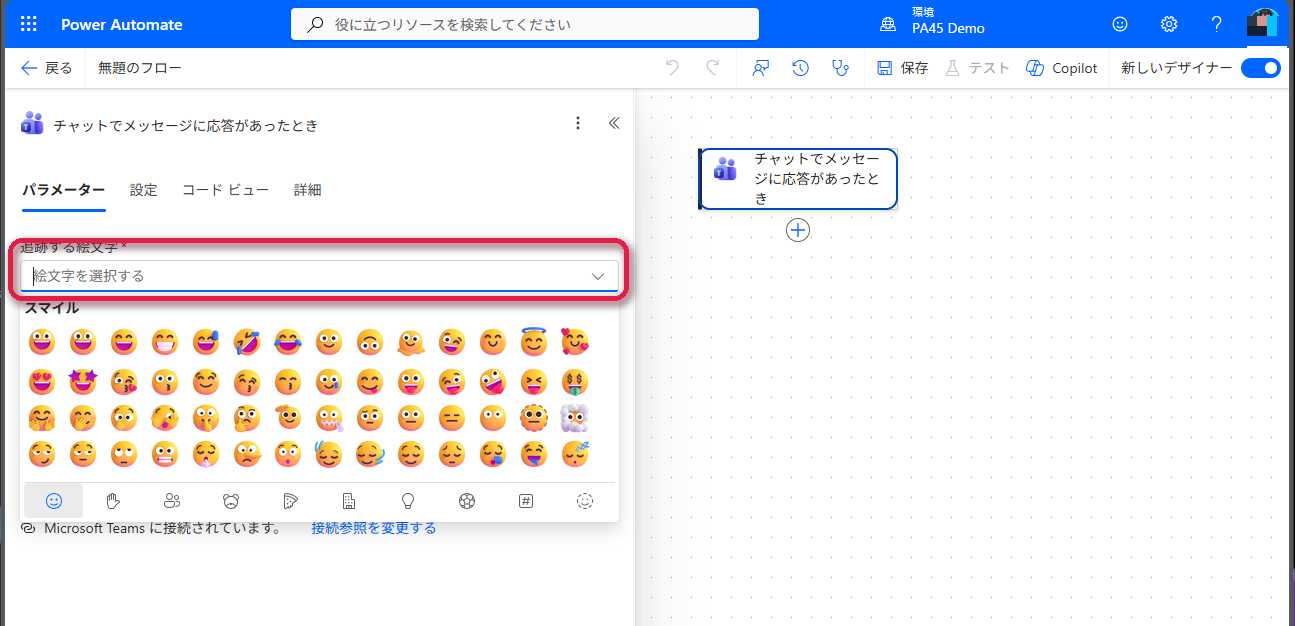1295x626 pixels.
Task: Select the チャットでメッセージに応答があったとき trigger card
Action: click(798, 179)
